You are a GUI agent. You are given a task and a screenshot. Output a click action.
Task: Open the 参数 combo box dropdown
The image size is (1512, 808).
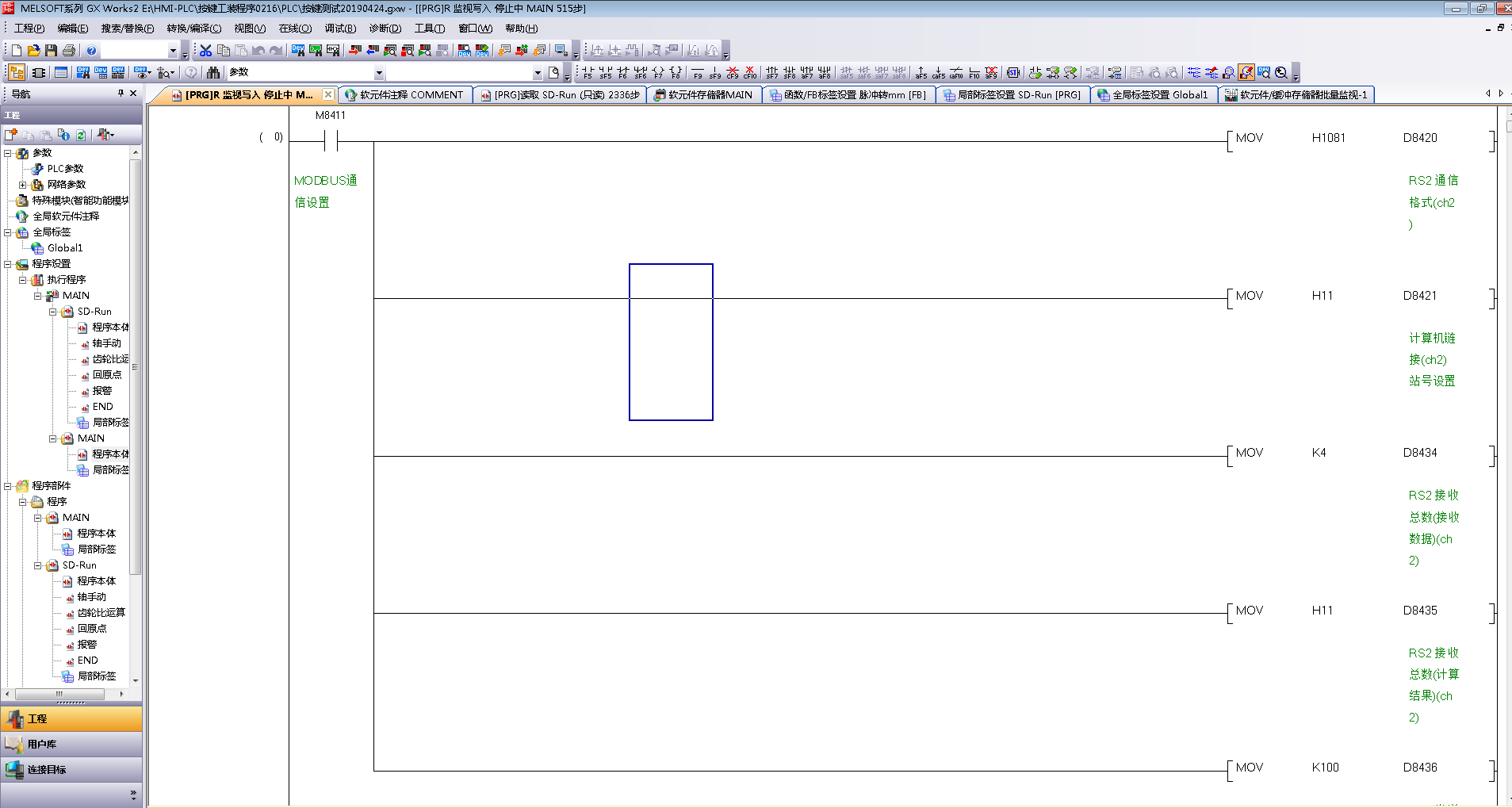(379, 73)
